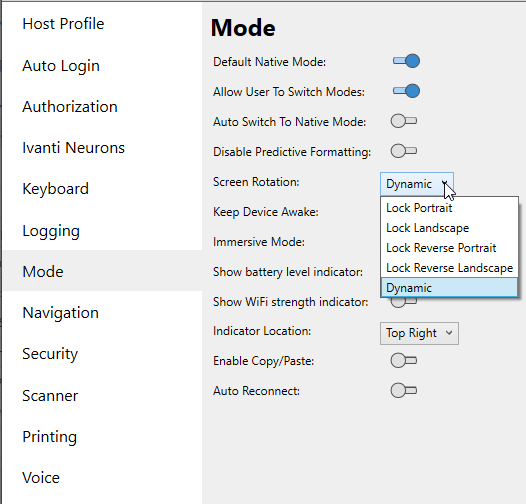Viewport: 526px width, 504px height.
Task: Turn on Auto Reconnect toggle
Action: 404,391
